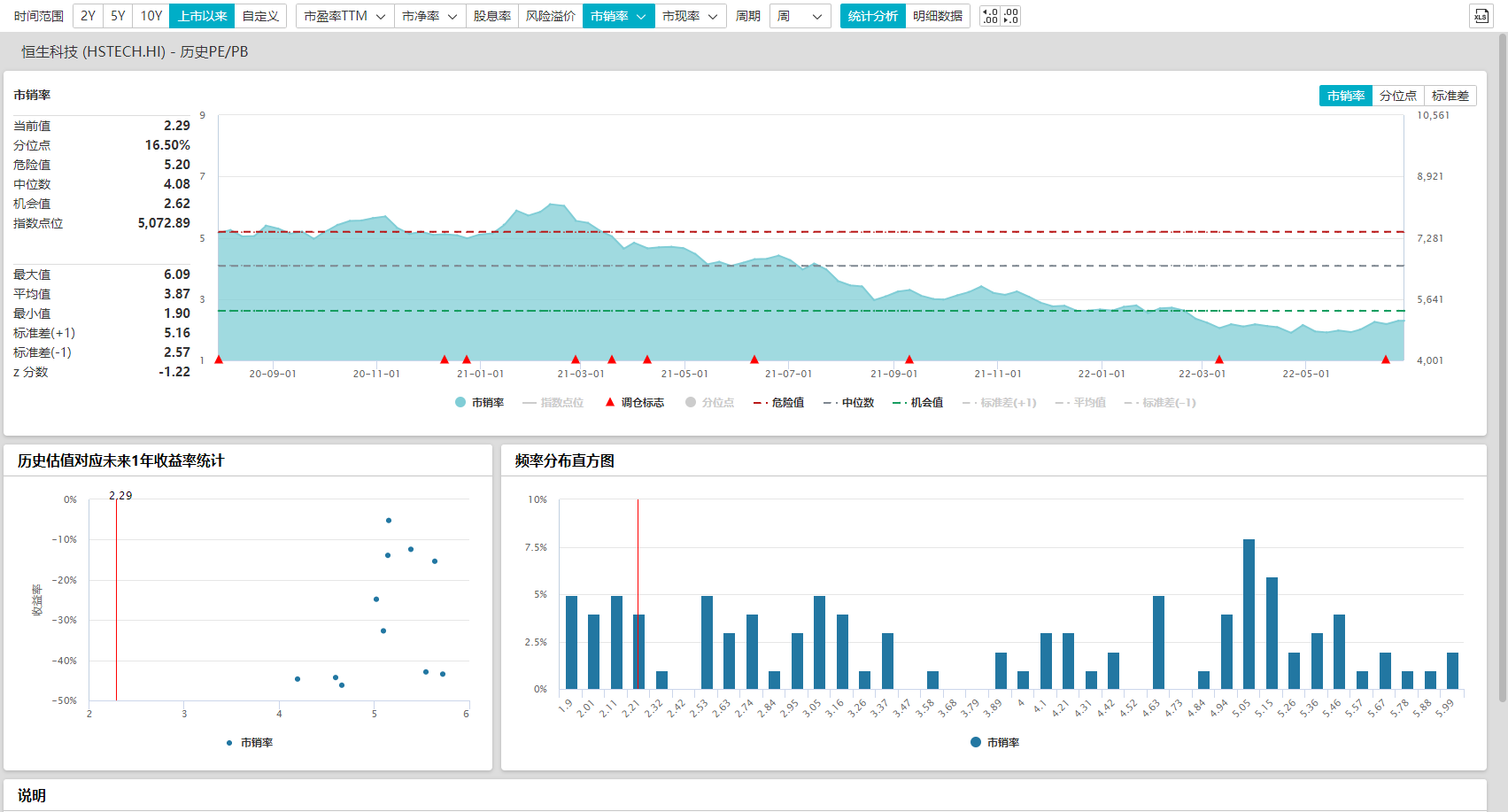Open 市销率 dropdown in top toolbar
Screen dimensions: 1508x812
[618, 16]
